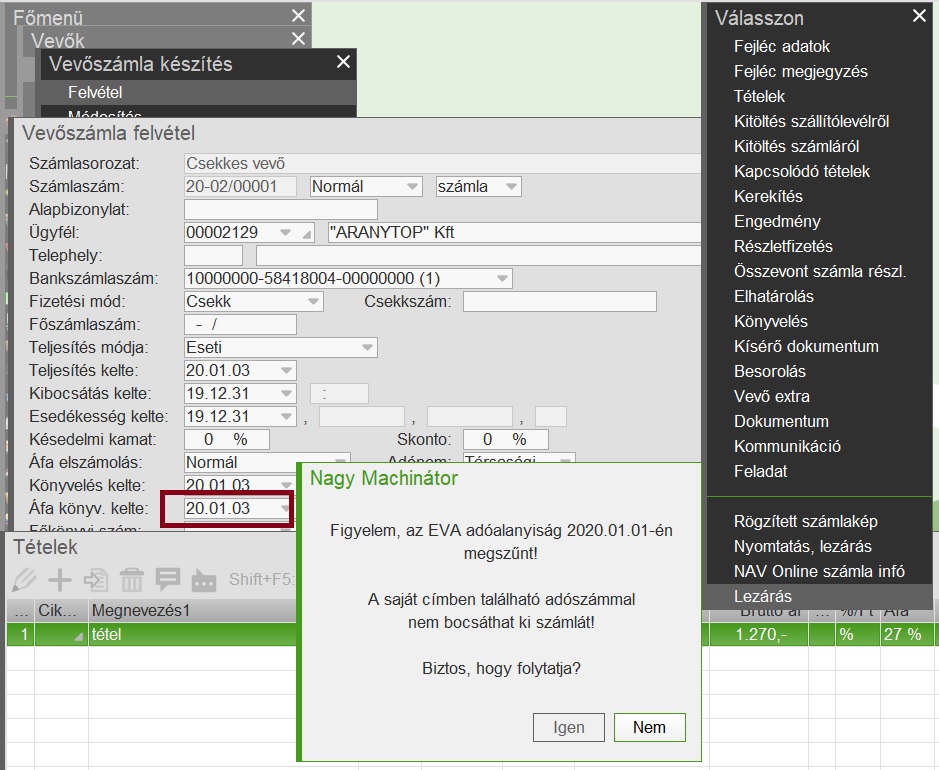Select Besorolás menu item
This screenshot has height=770, width=939.
point(770,371)
